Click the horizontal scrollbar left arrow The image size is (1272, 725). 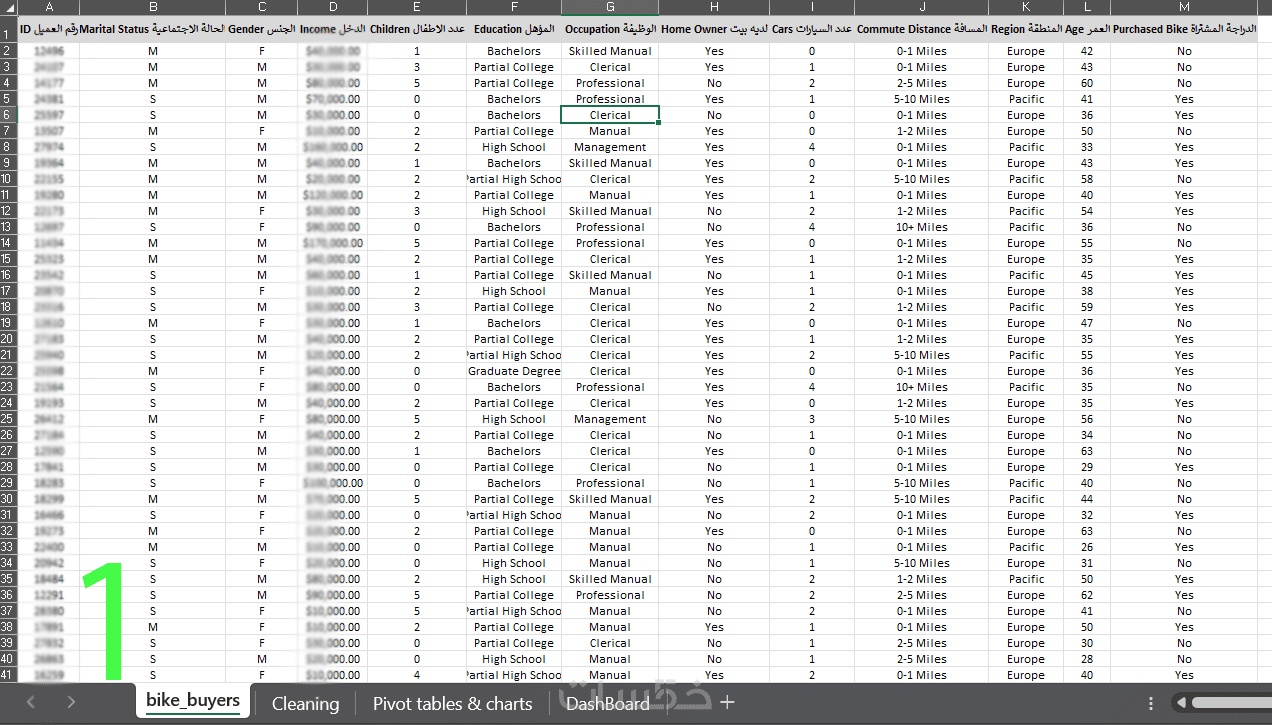pyautogui.click(x=1179, y=703)
